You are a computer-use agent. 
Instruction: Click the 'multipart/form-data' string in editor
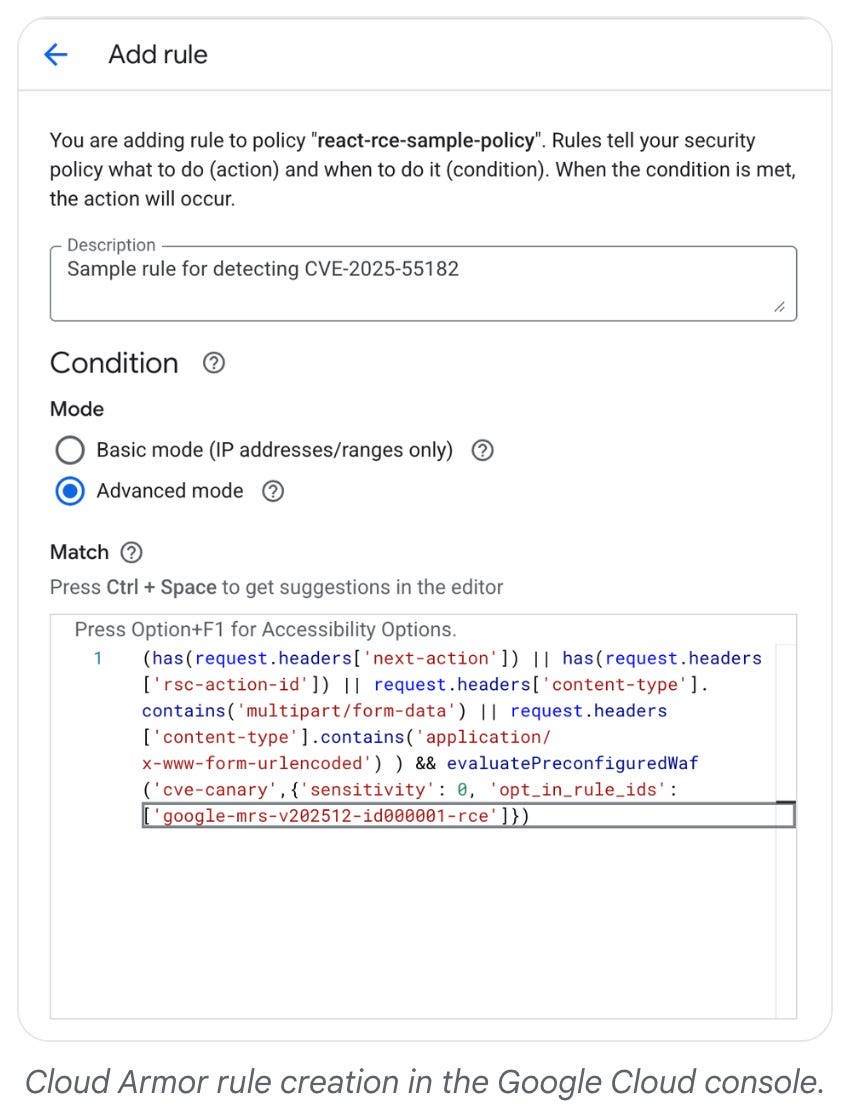347,710
